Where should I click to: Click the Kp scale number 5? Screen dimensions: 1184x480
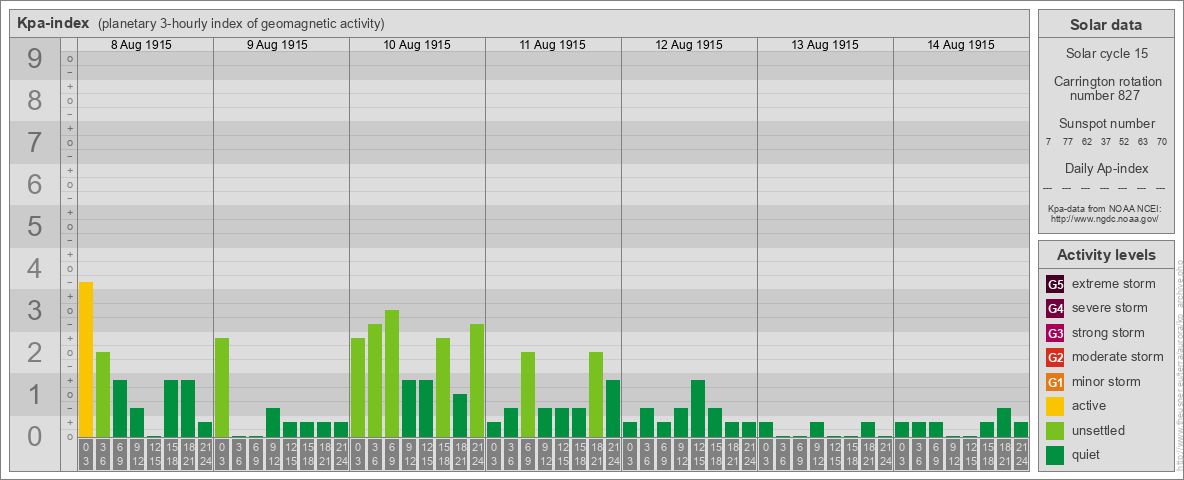click(x=34, y=226)
